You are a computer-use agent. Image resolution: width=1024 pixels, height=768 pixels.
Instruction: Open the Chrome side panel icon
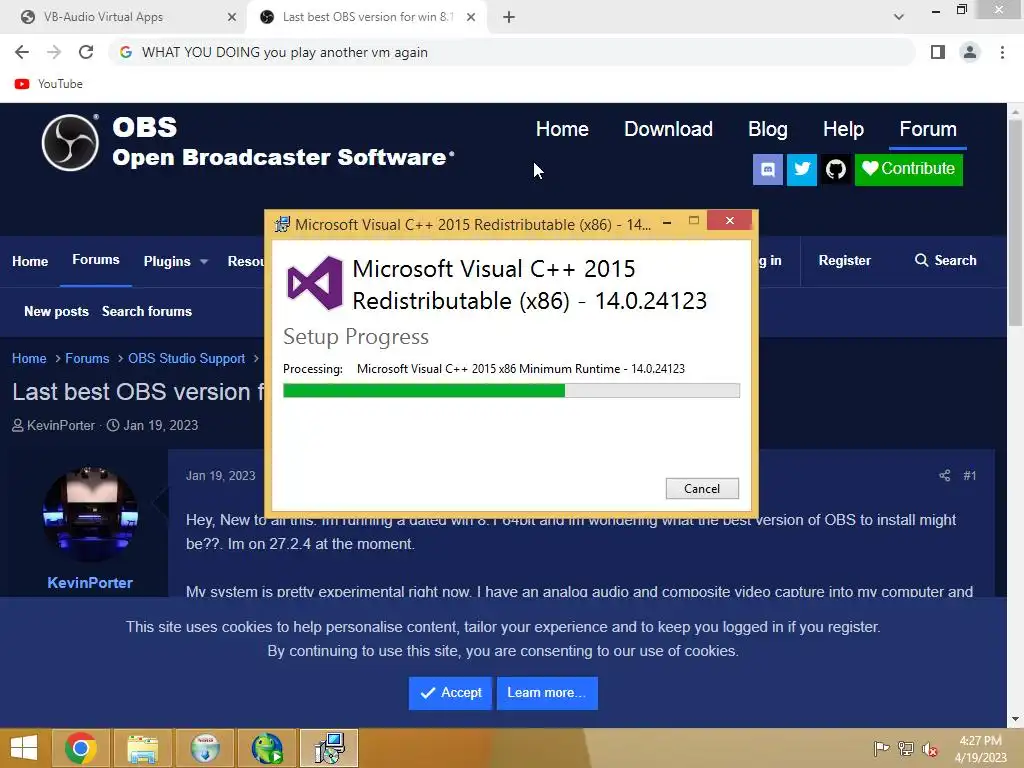tap(938, 52)
